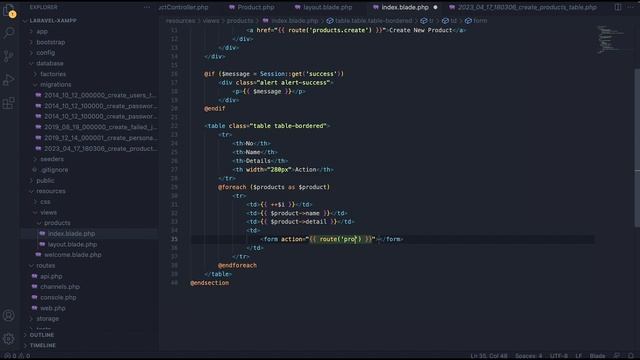This screenshot has width=640, height=360.
Task: Open the Extensions view
Action: pyautogui.click(x=9, y=103)
